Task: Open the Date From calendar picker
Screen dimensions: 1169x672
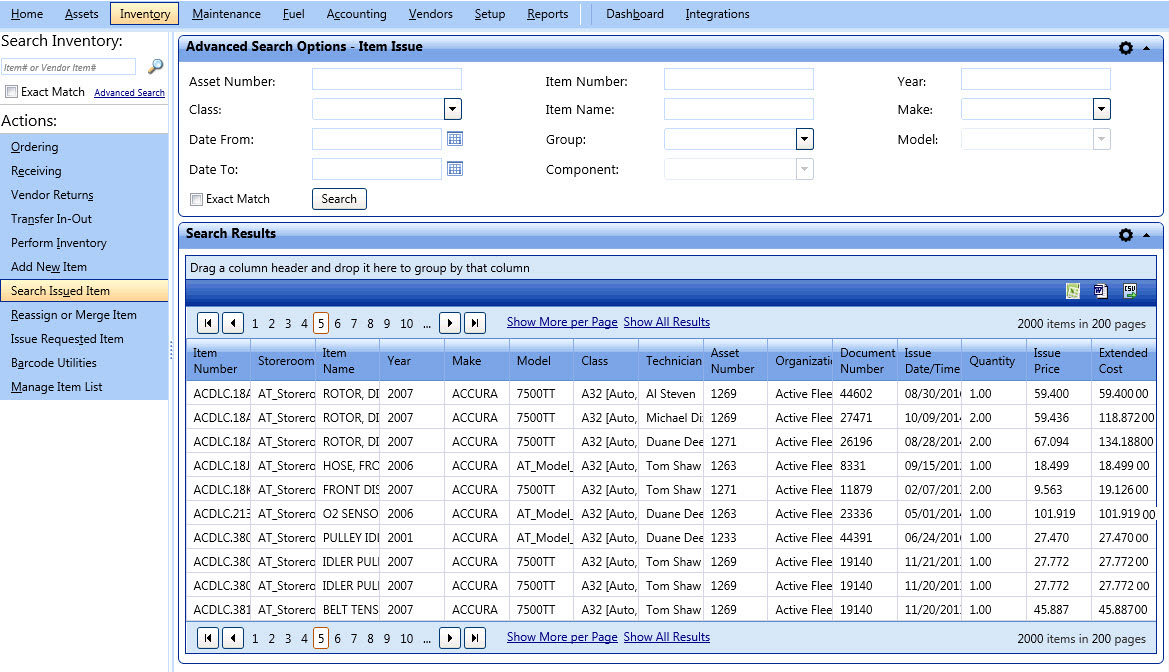Action: [455, 139]
